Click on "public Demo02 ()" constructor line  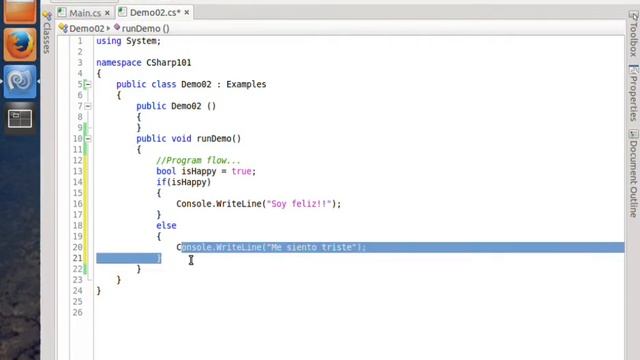coord(176,106)
